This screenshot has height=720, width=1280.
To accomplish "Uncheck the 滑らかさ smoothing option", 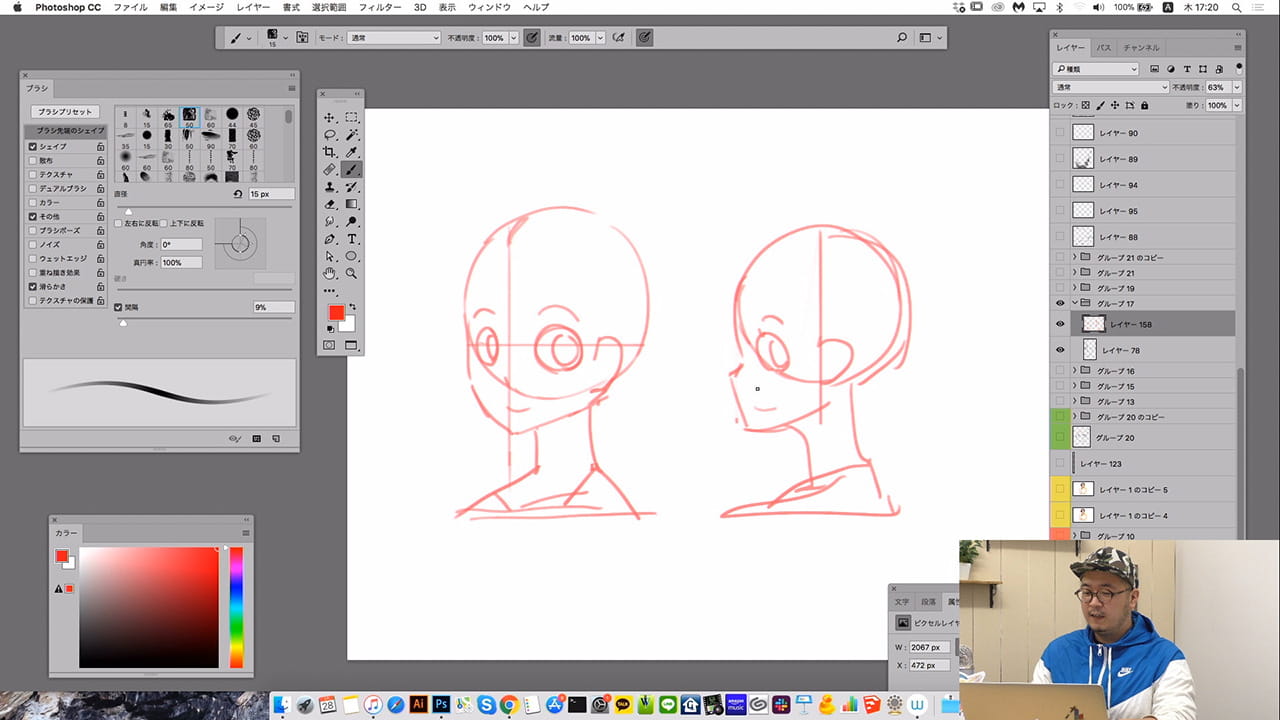I will click(33, 286).
